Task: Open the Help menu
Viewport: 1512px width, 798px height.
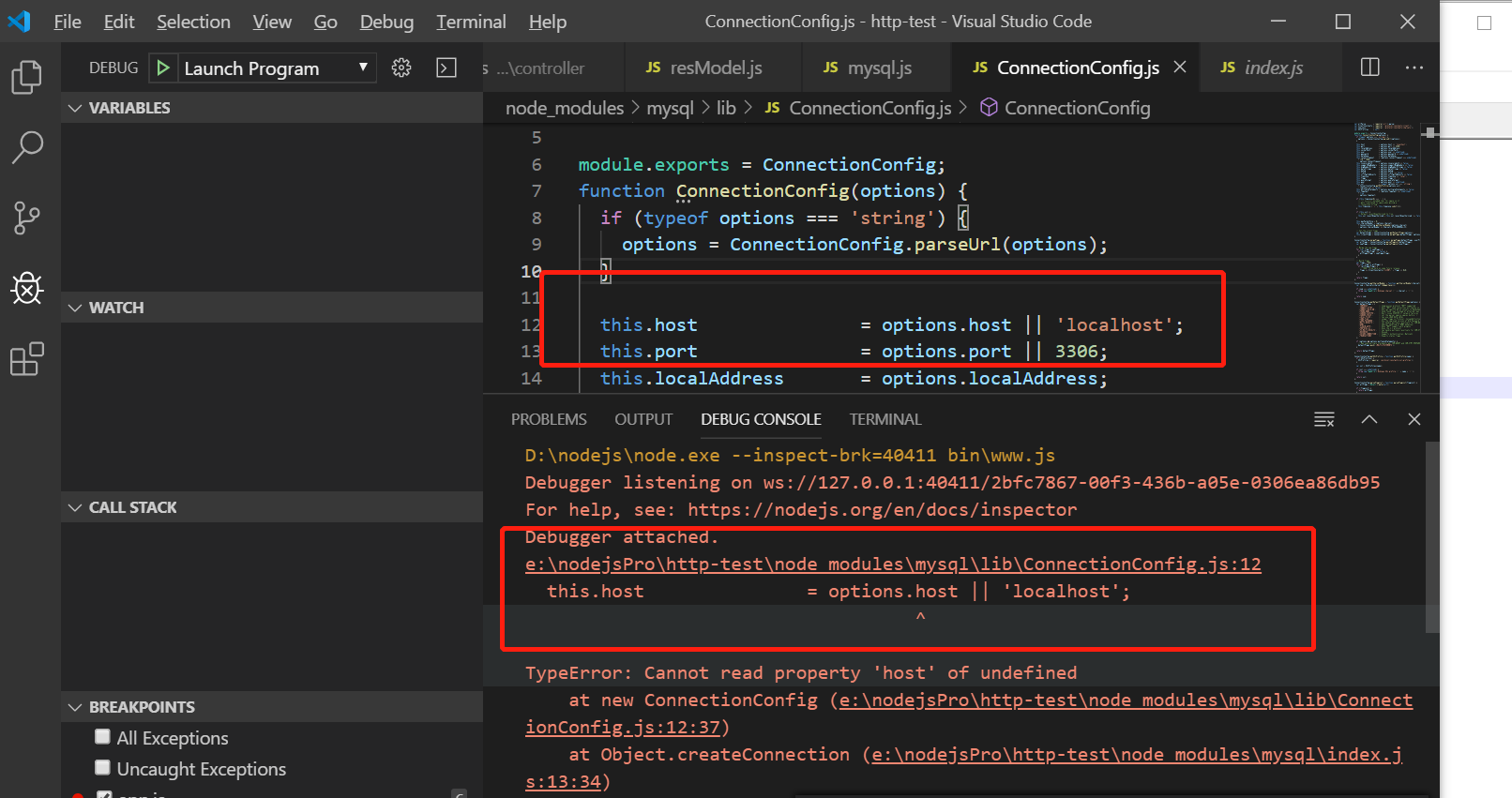Action: (548, 21)
